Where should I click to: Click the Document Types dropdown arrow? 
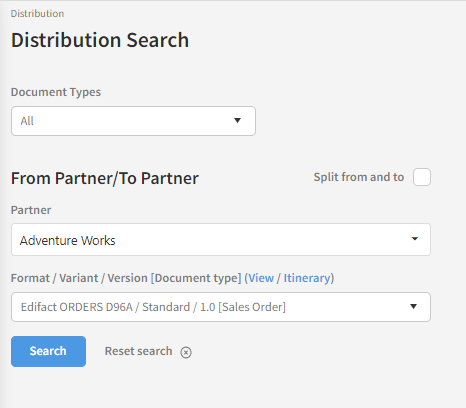point(237,121)
